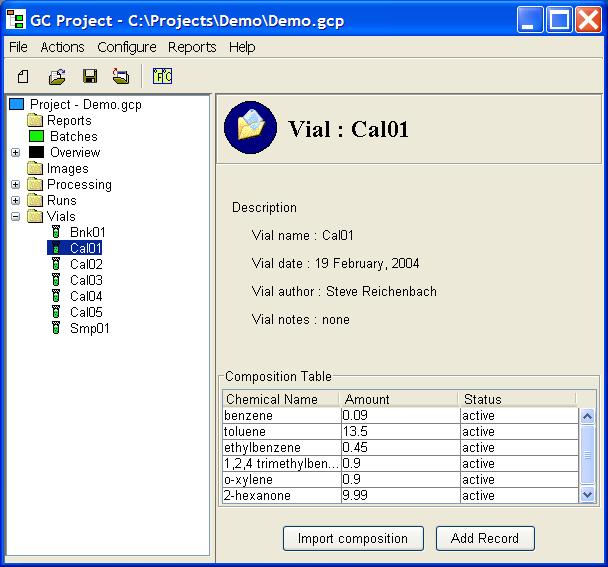
Task: Click the FC toolbar icon
Action: 162,76
